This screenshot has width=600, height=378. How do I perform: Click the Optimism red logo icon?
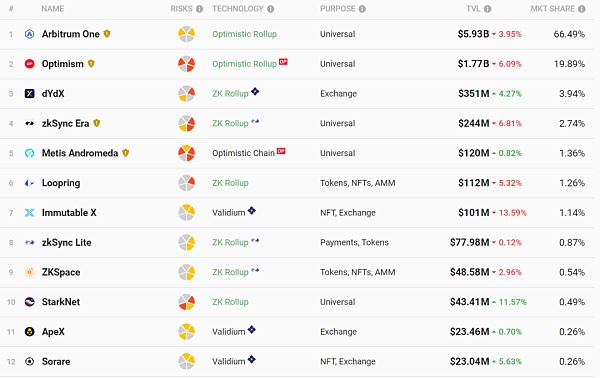pyautogui.click(x=29, y=64)
